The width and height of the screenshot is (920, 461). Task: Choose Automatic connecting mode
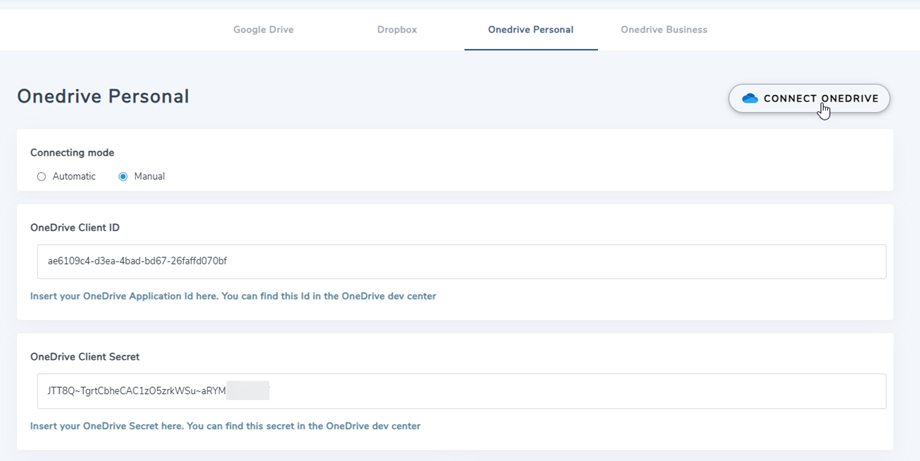click(41, 177)
